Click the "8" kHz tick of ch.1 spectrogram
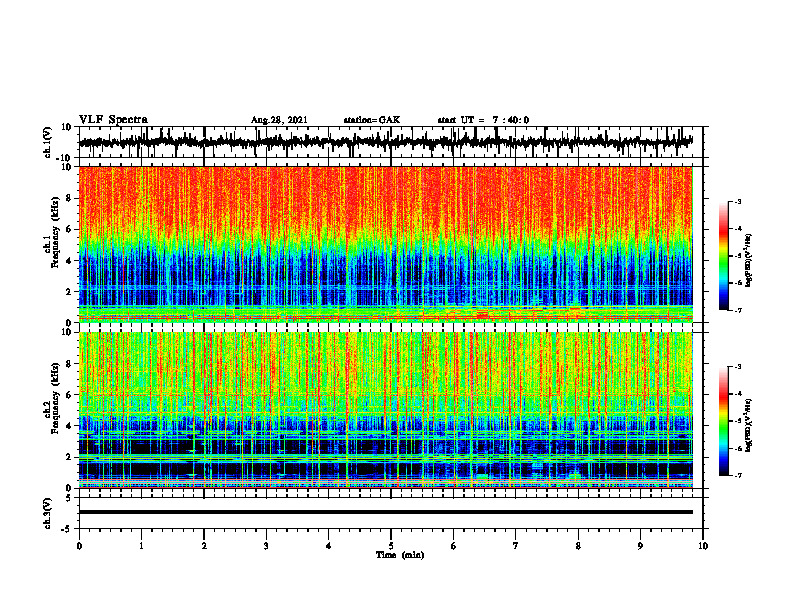This screenshot has height=612, width=792. click(69, 198)
